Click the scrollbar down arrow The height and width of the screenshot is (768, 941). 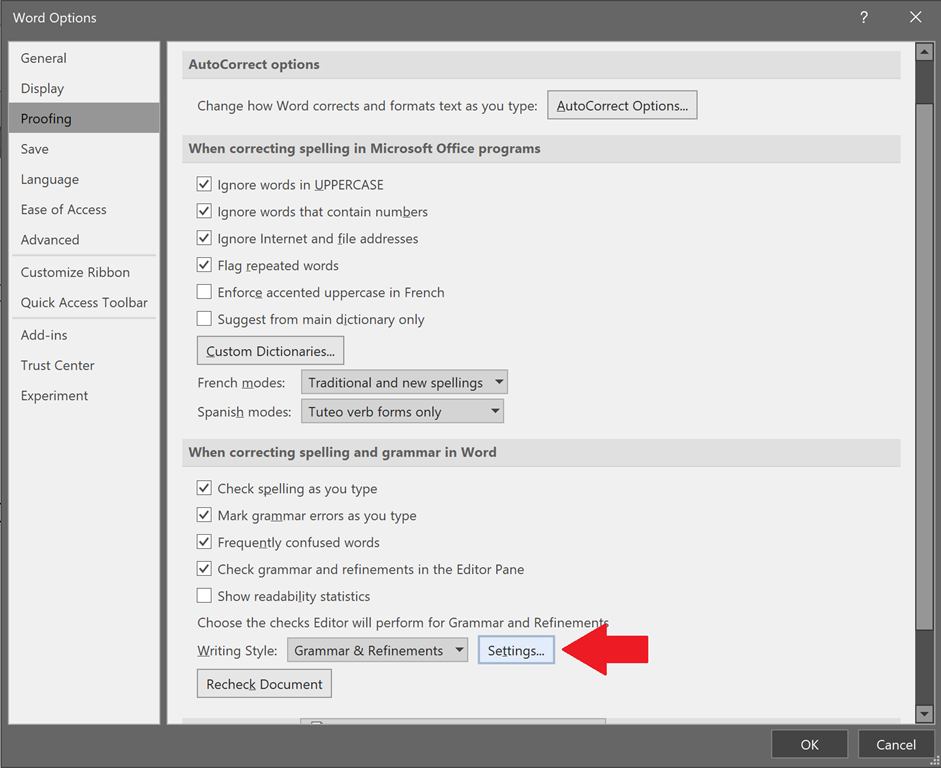tap(925, 714)
